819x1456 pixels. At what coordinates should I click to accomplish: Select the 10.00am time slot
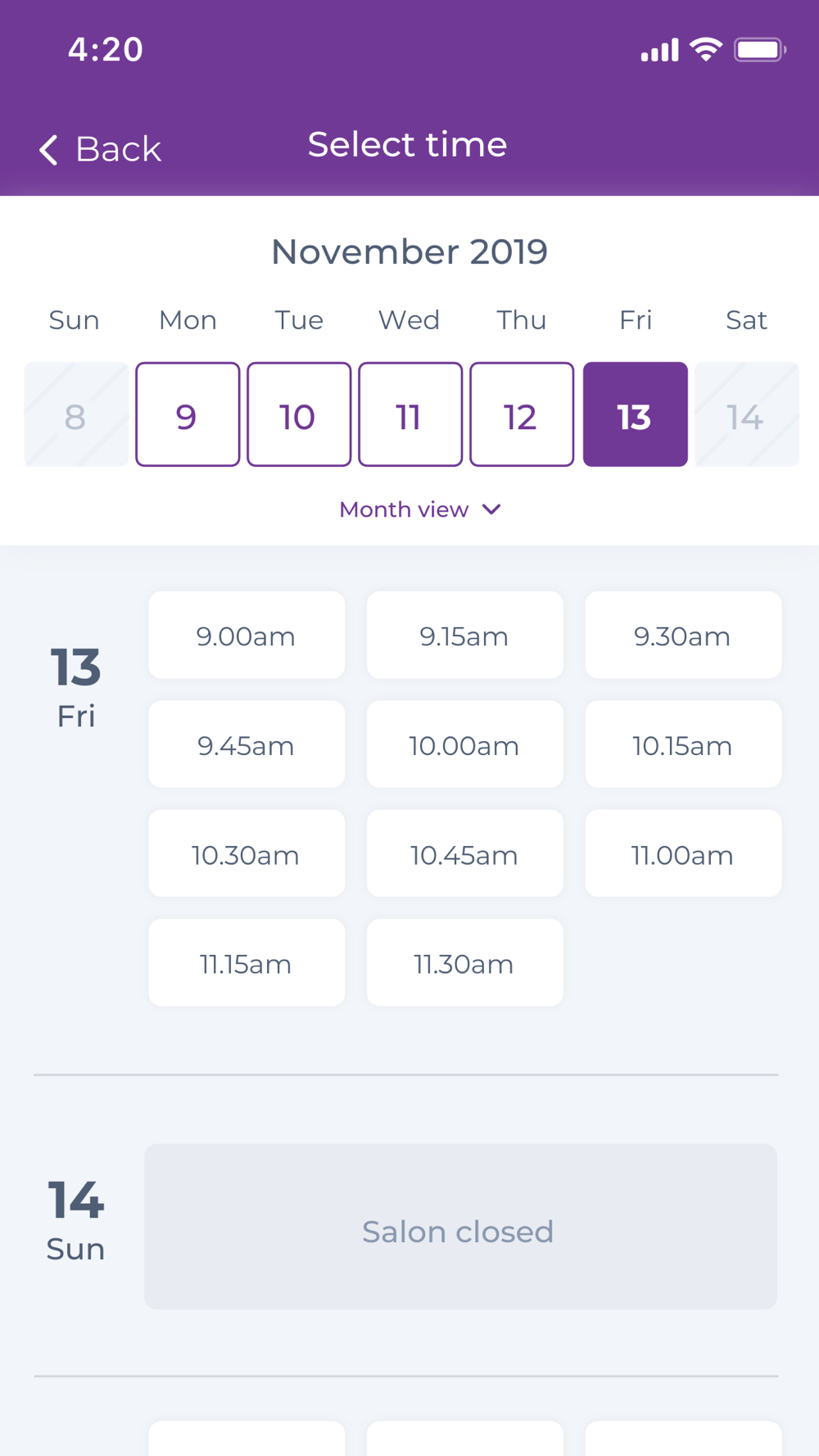[x=464, y=744]
